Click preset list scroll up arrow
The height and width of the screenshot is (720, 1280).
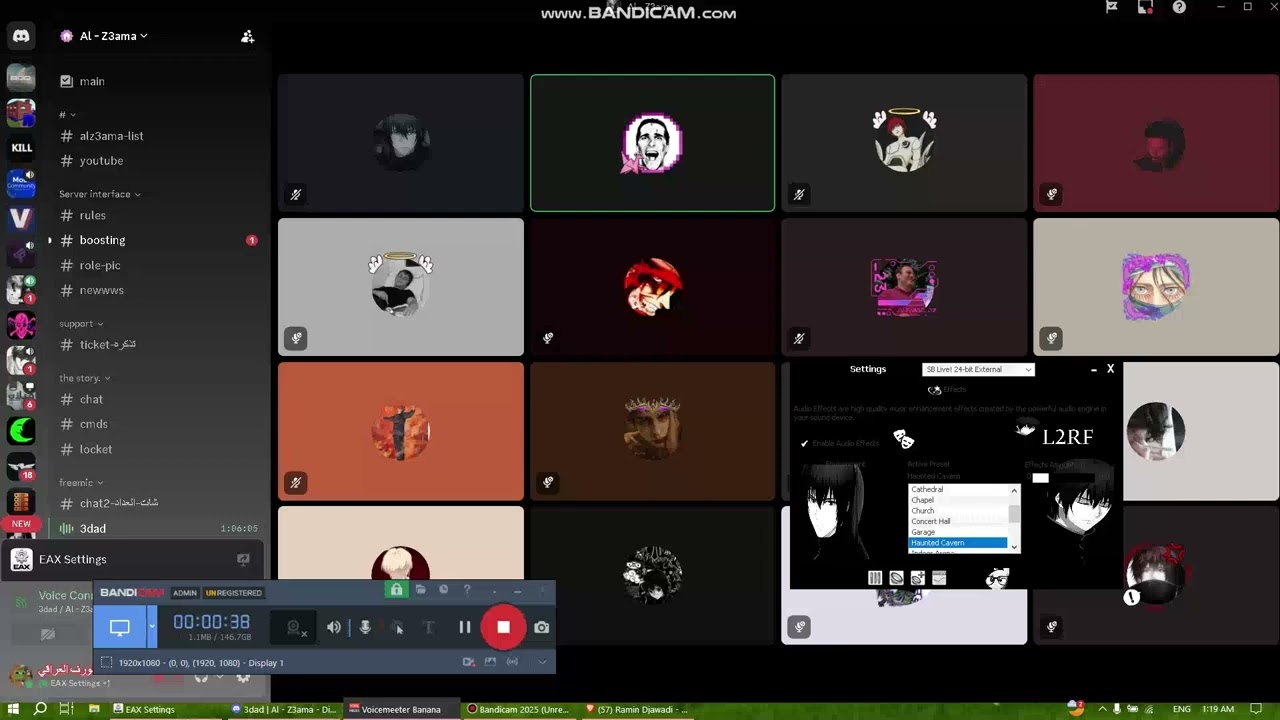click(1014, 490)
